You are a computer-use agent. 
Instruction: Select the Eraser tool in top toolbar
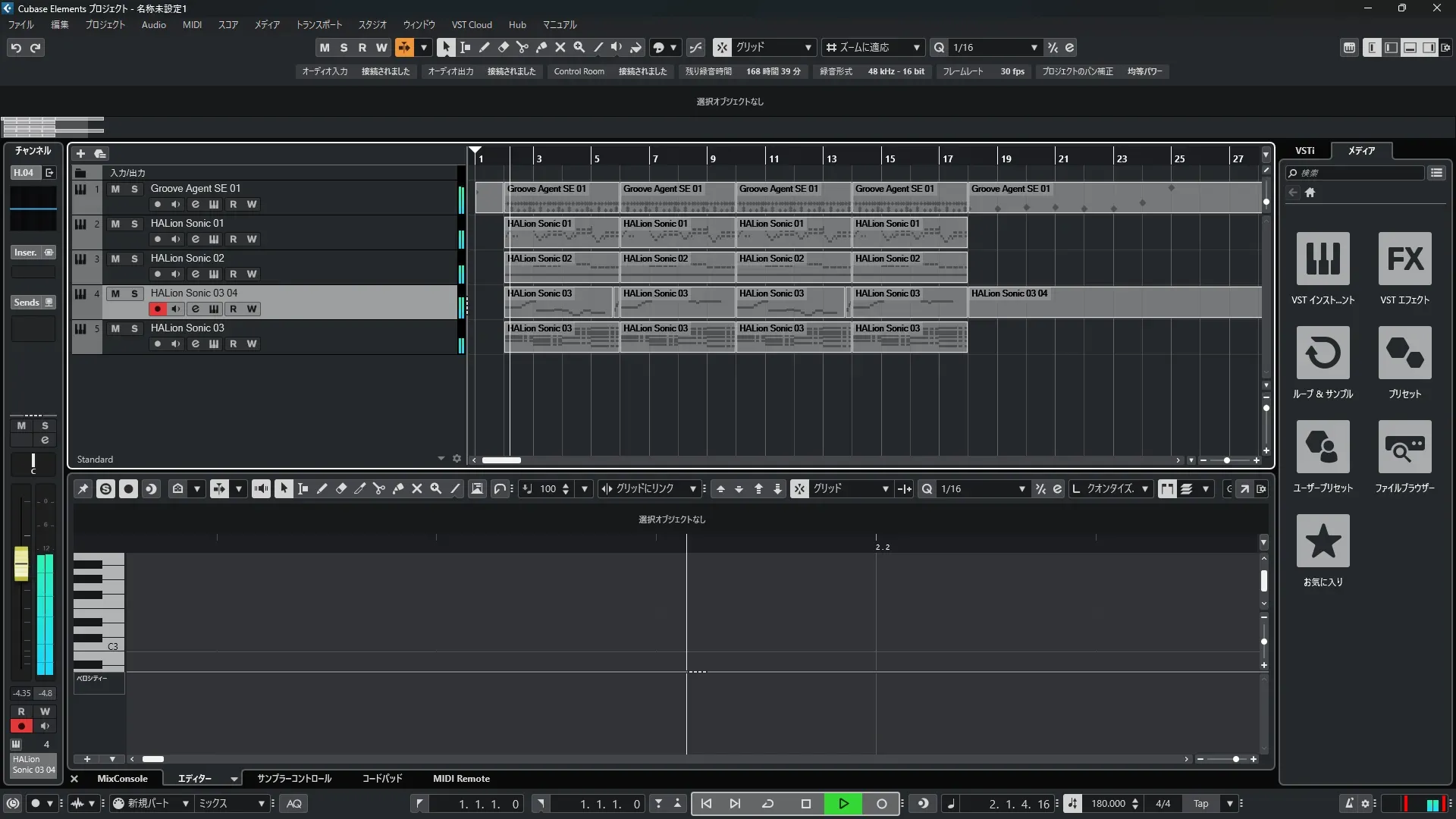coord(503,47)
